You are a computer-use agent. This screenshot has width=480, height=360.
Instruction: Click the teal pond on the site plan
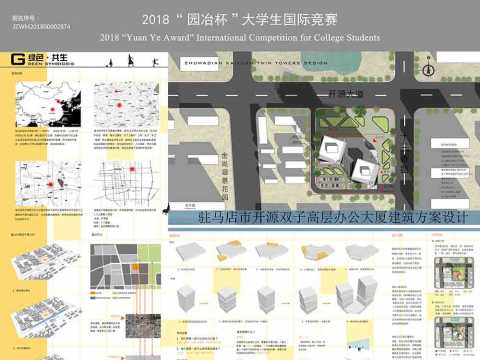point(332,63)
